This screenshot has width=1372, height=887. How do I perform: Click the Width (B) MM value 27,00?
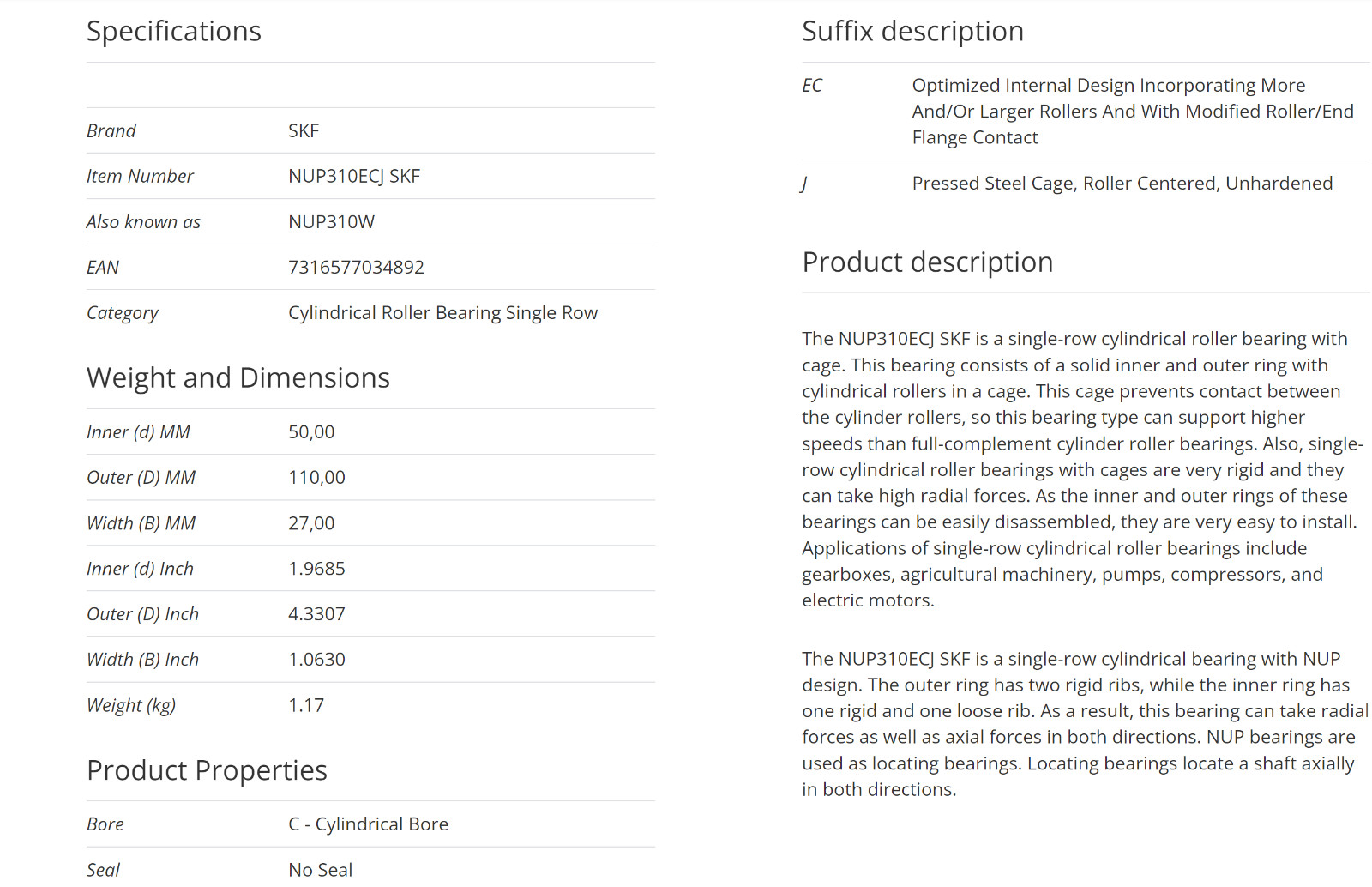tap(311, 523)
